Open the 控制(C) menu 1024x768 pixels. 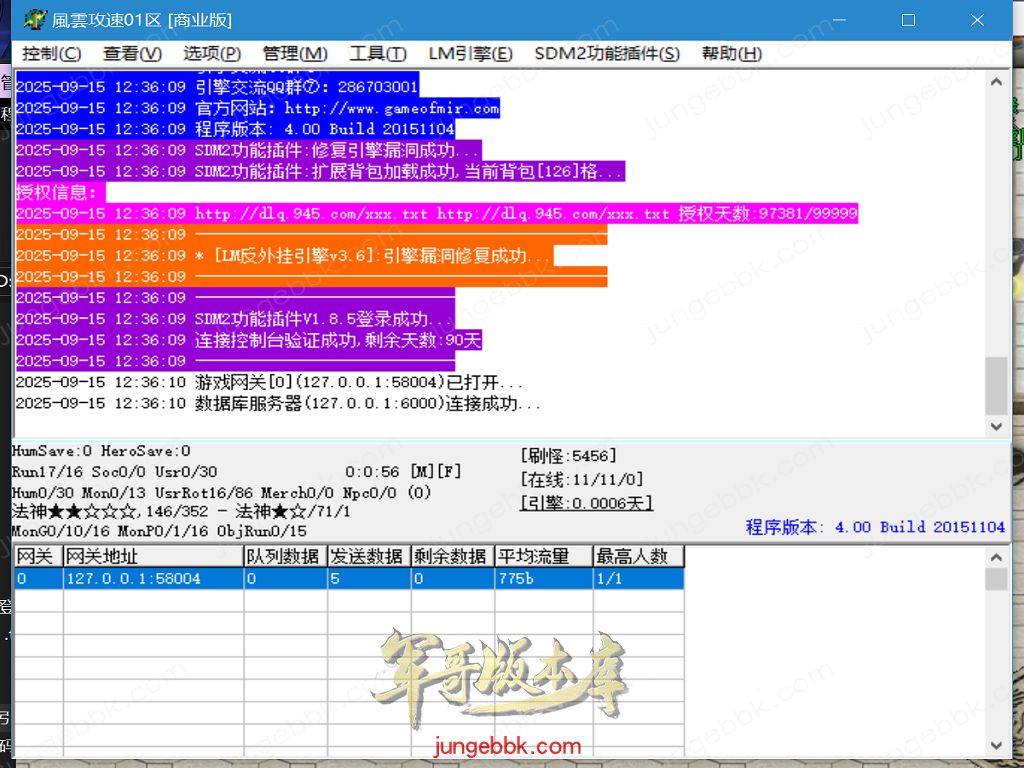(x=52, y=54)
